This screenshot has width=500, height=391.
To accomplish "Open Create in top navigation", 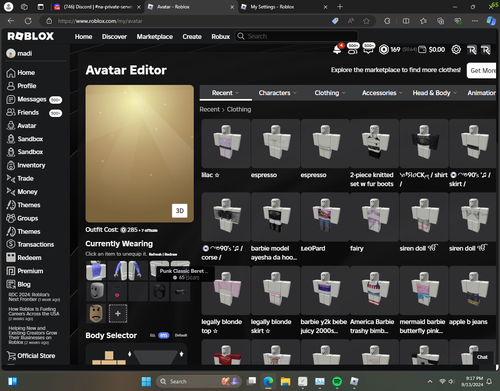I will click(192, 36).
